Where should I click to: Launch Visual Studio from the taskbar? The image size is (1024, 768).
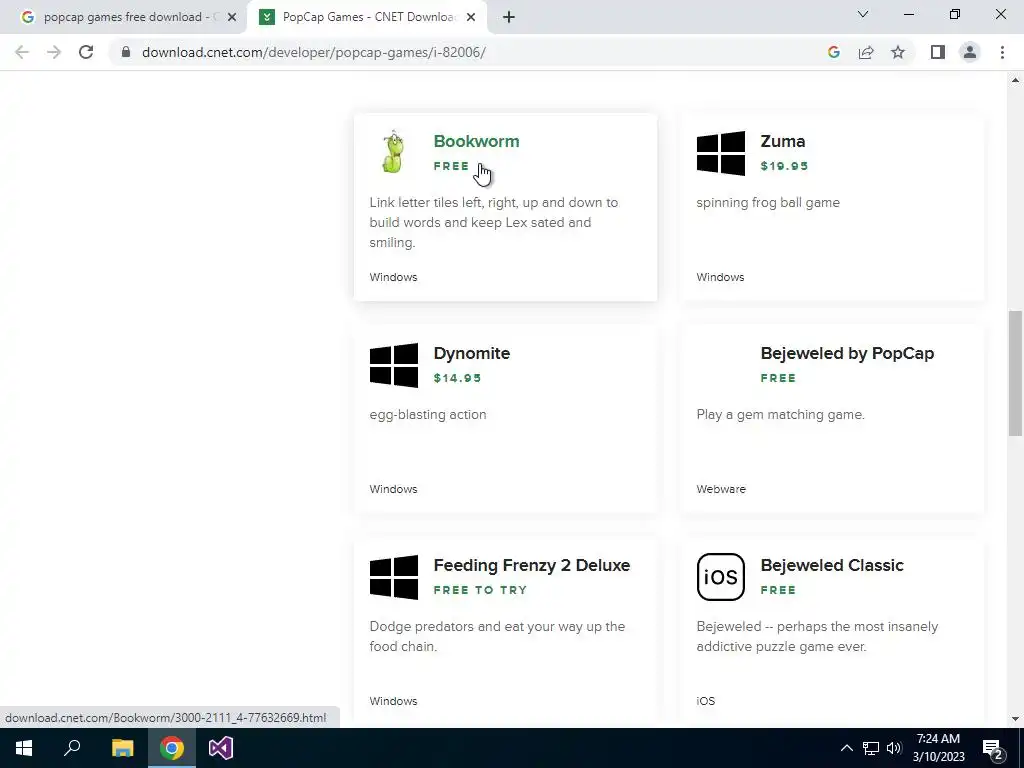pos(221,748)
